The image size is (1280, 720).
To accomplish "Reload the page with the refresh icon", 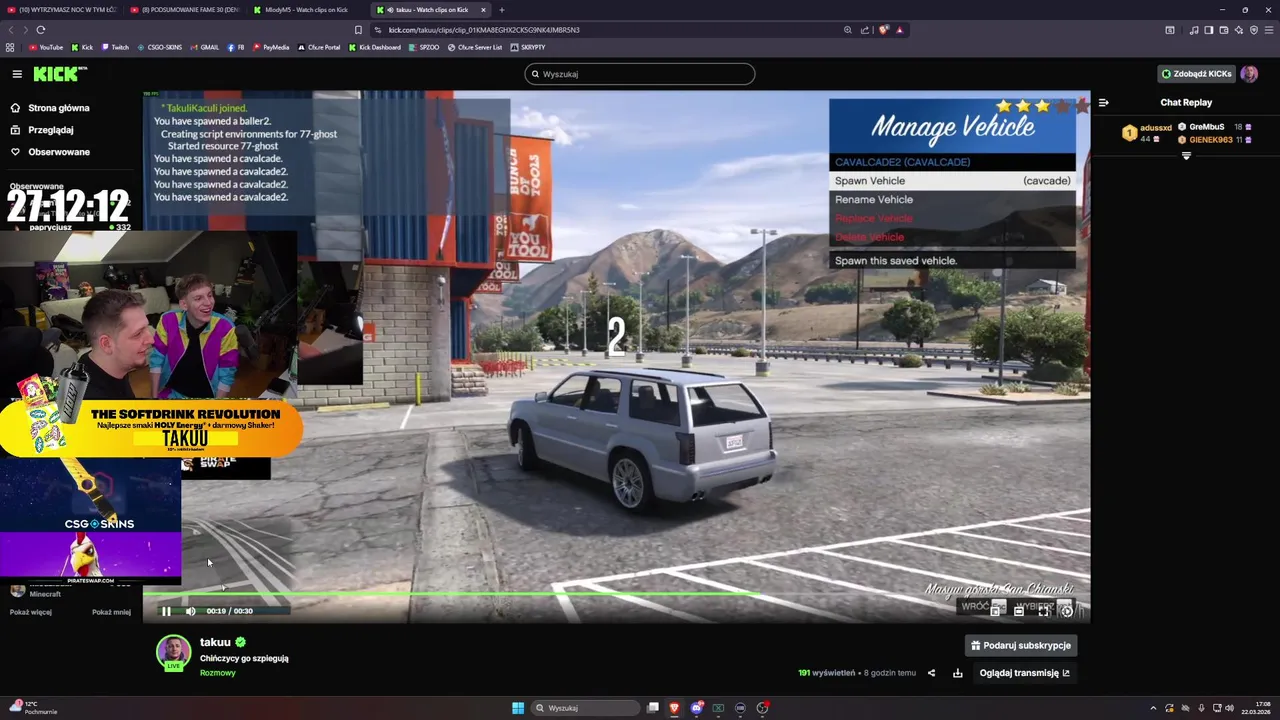I will pyautogui.click(x=41, y=30).
